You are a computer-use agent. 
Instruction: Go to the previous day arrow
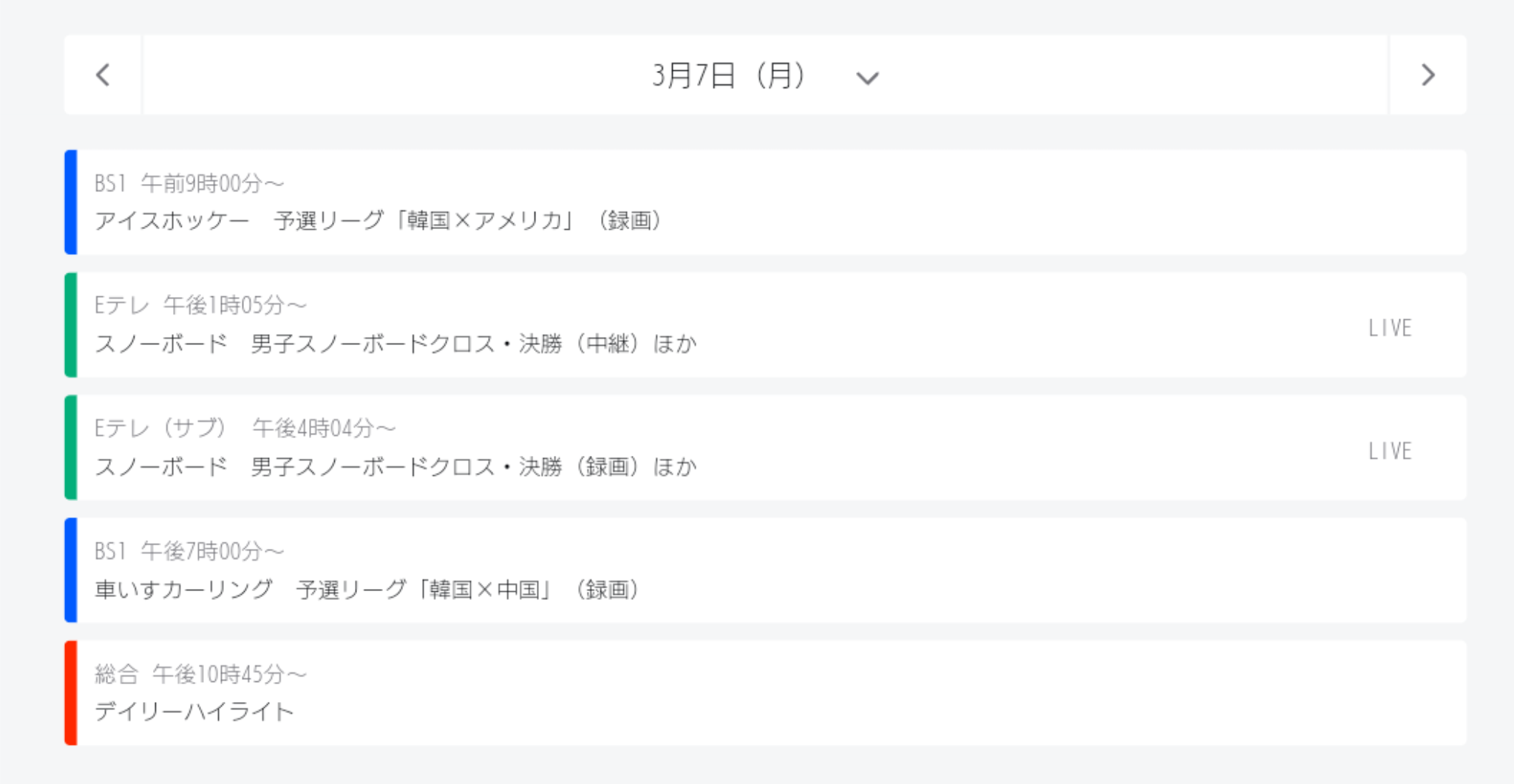(103, 75)
